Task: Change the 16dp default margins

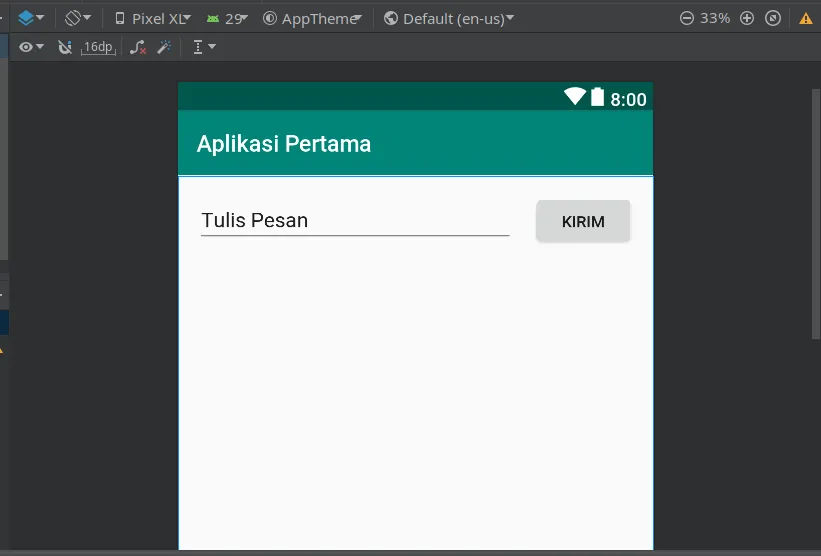Action: point(98,47)
